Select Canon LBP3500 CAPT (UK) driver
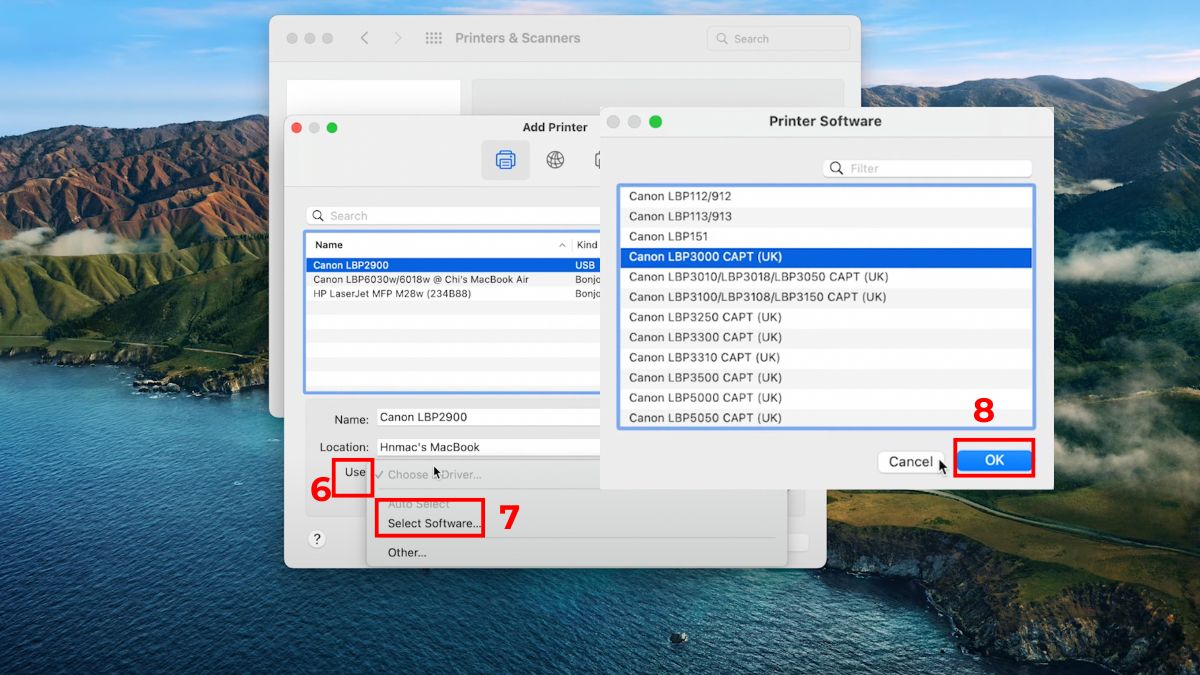 826,377
